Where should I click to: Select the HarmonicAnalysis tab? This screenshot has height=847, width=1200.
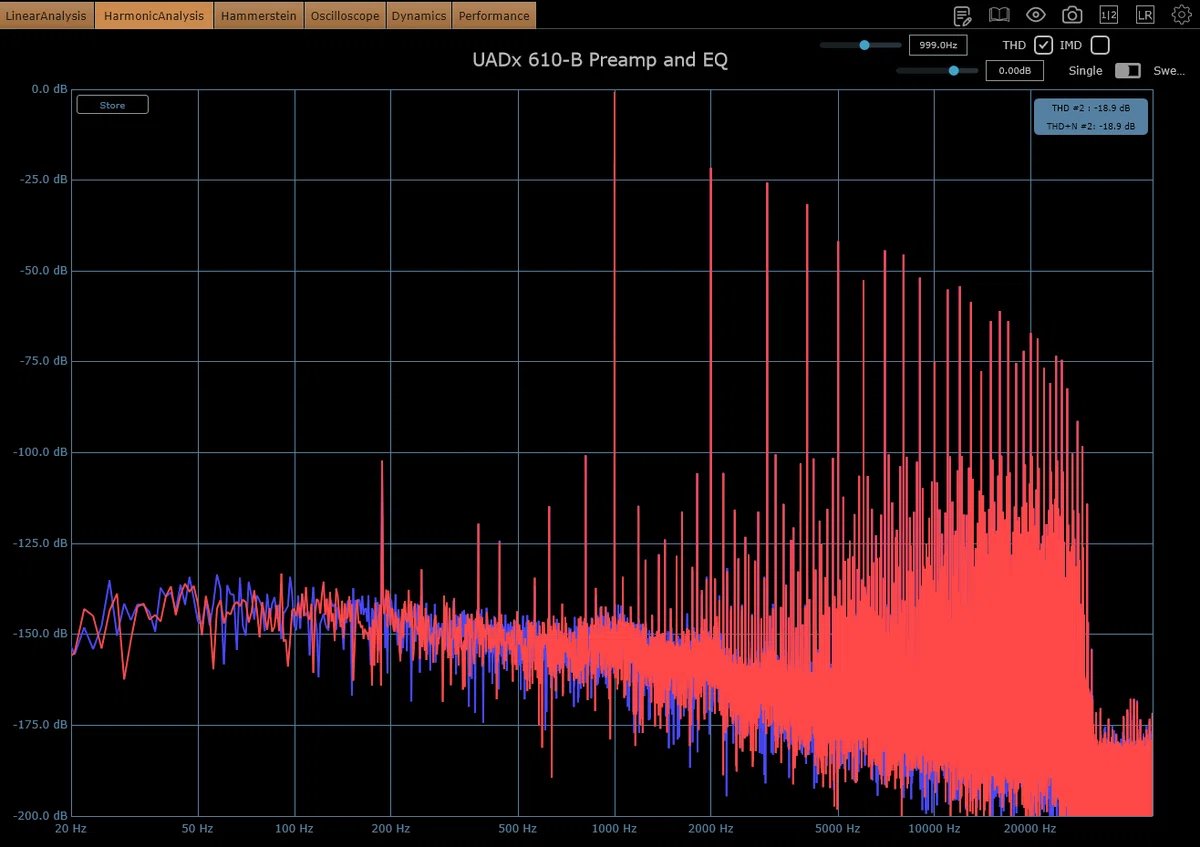154,15
